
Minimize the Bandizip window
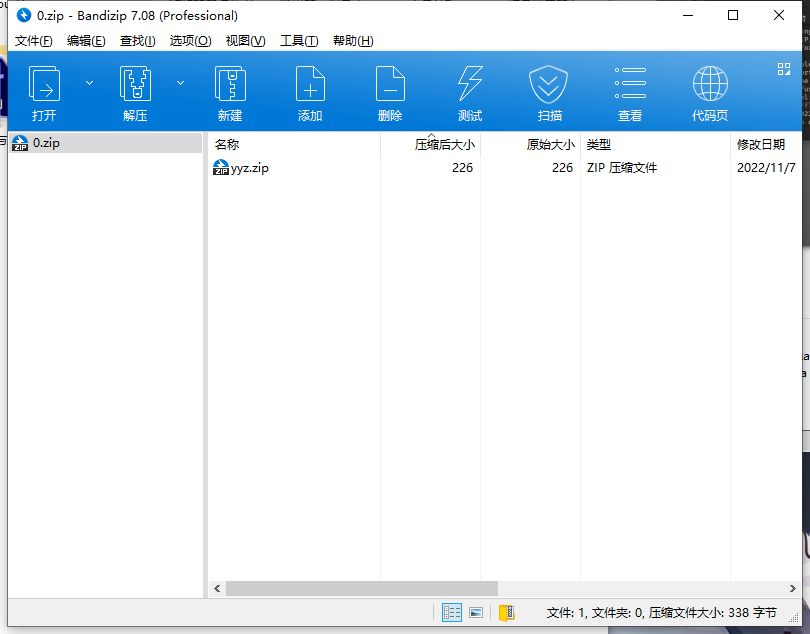[x=688, y=16]
